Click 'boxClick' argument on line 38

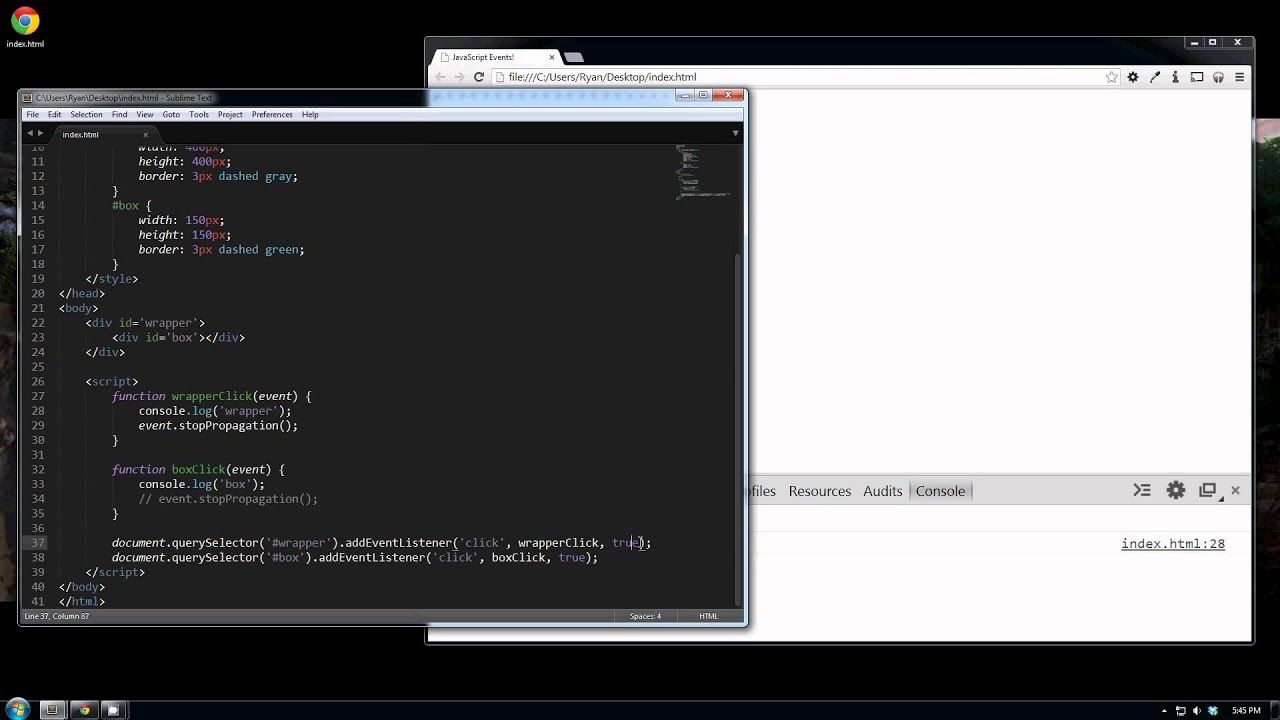518,557
